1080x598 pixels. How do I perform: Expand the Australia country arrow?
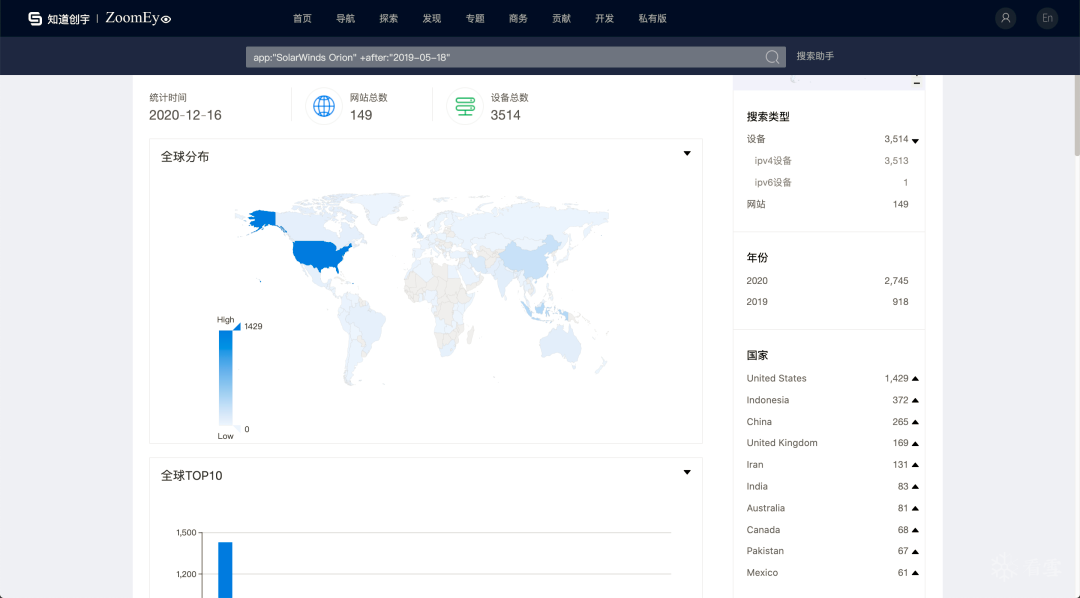click(x=915, y=508)
